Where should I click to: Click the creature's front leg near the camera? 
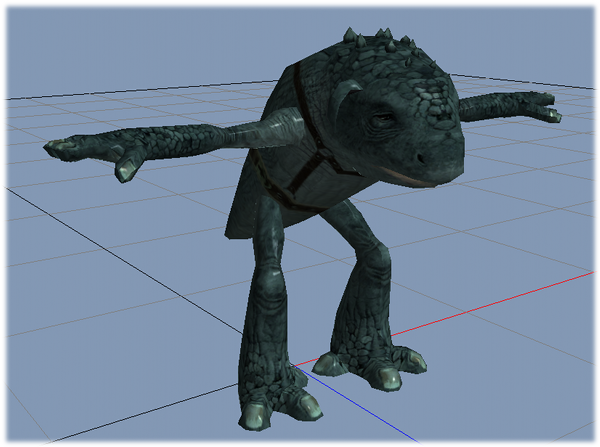[263, 320]
